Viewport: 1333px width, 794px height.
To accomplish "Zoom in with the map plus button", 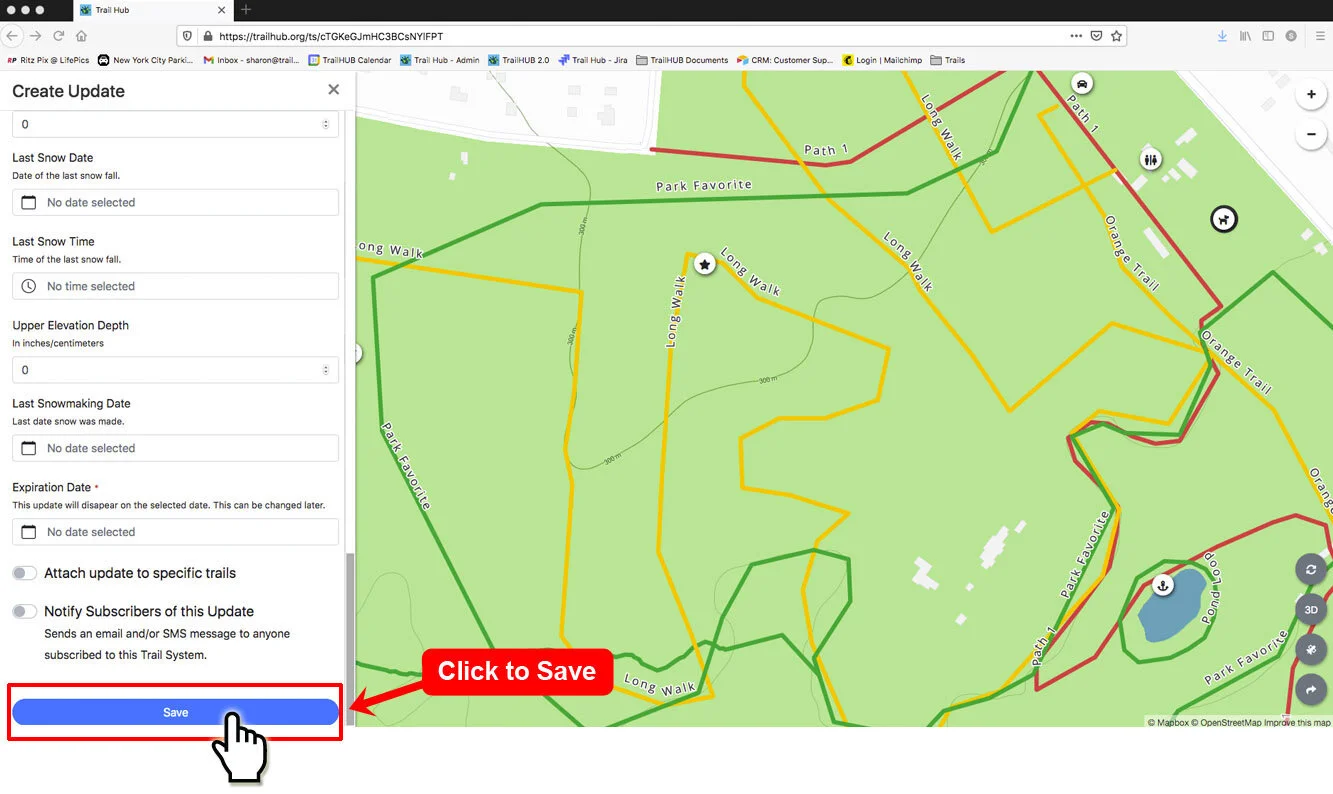I will coord(1311,95).
